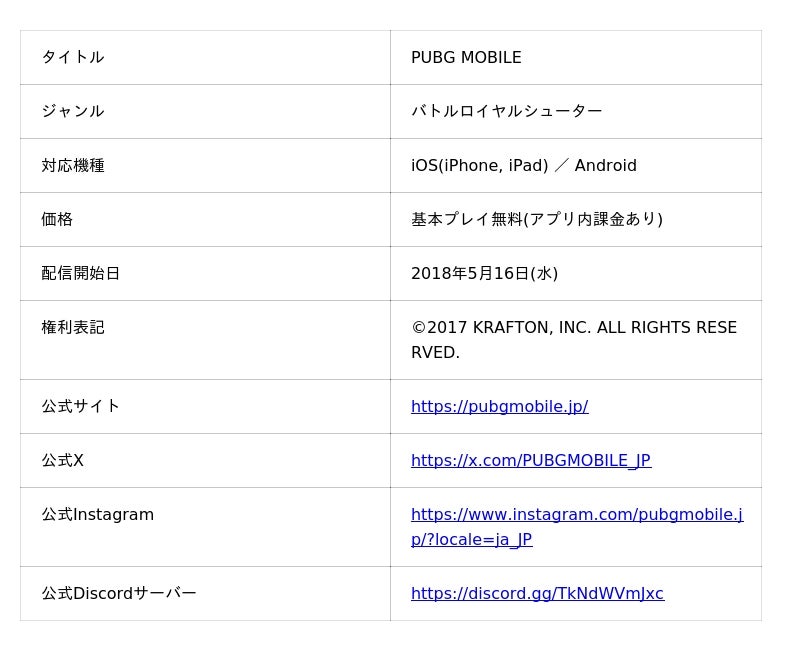Click the バトルロイヤルシューター genre text
Image resolution: width=800 pixels, height=651 pixels.
[x=506, y=111]
